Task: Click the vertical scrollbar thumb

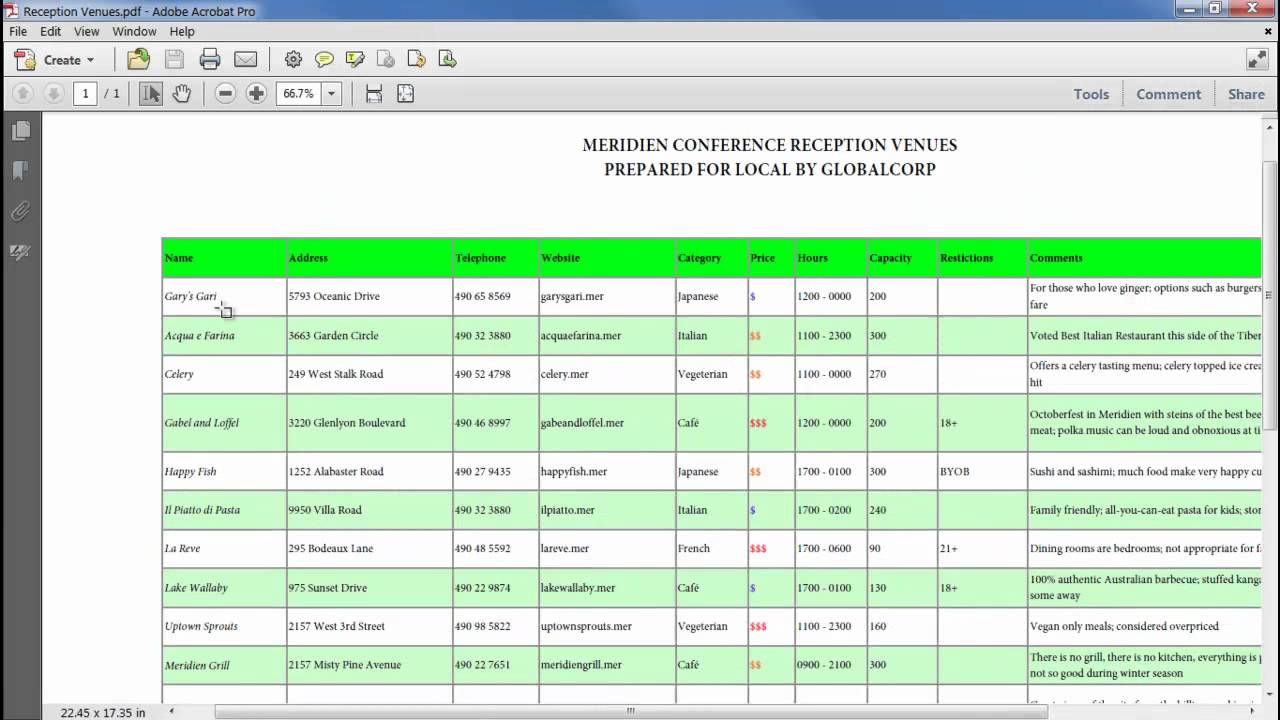Action: (1270, 295)
